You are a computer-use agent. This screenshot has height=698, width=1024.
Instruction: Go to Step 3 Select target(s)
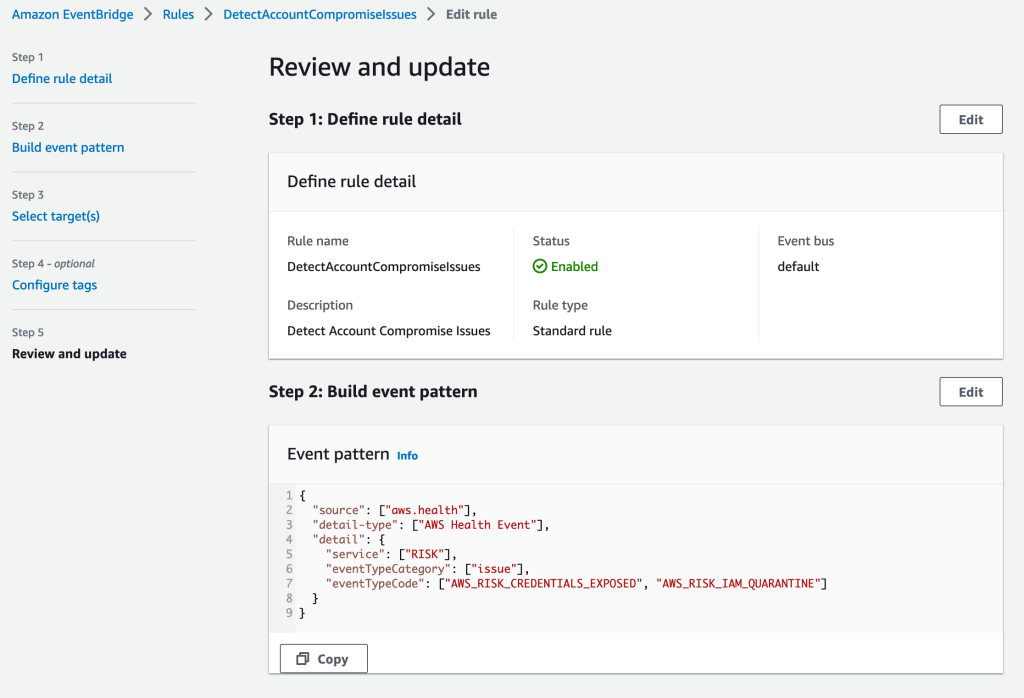[x=56, y=216]
